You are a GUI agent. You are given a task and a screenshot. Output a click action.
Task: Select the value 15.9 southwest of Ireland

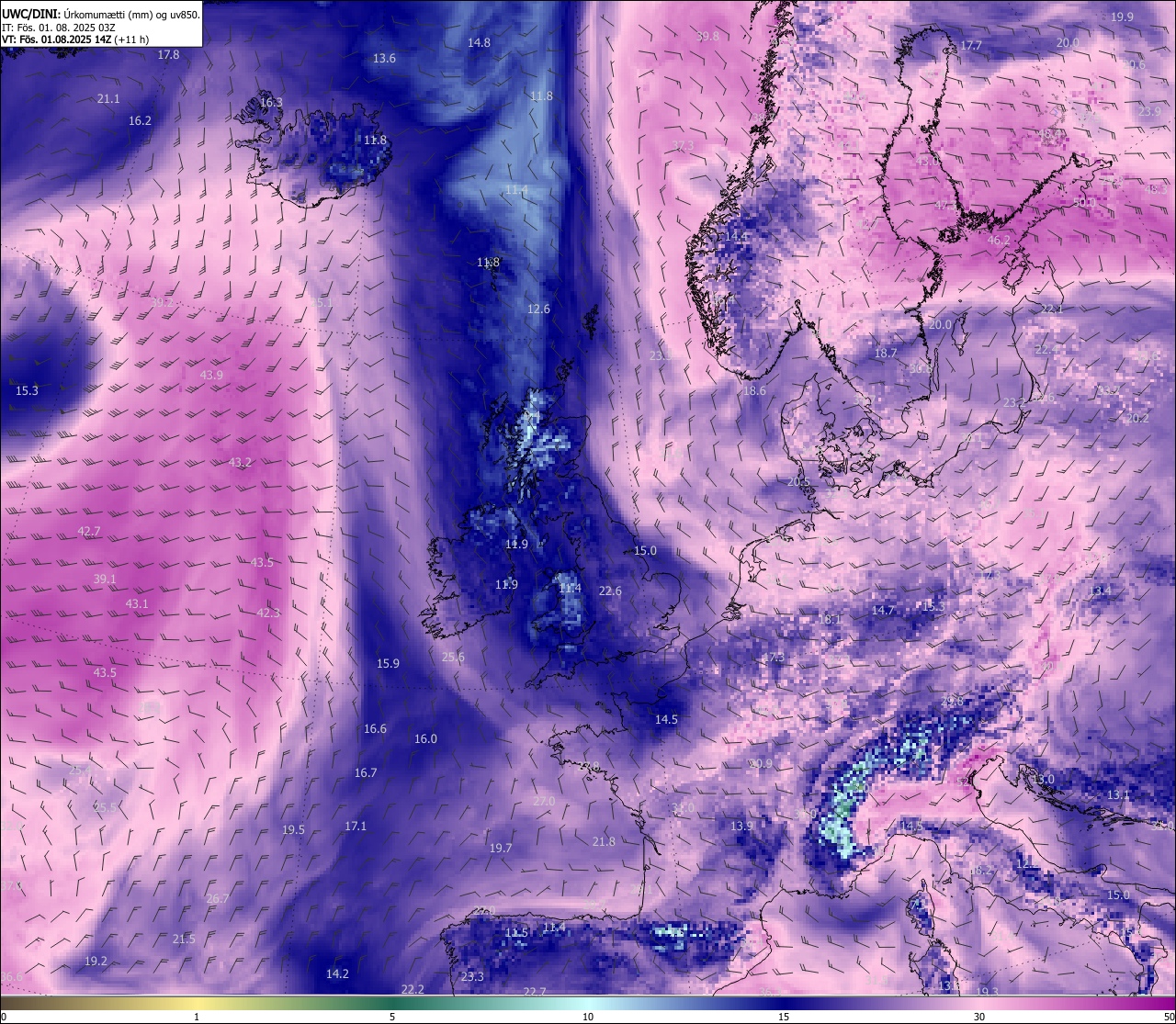click(388, 664)
